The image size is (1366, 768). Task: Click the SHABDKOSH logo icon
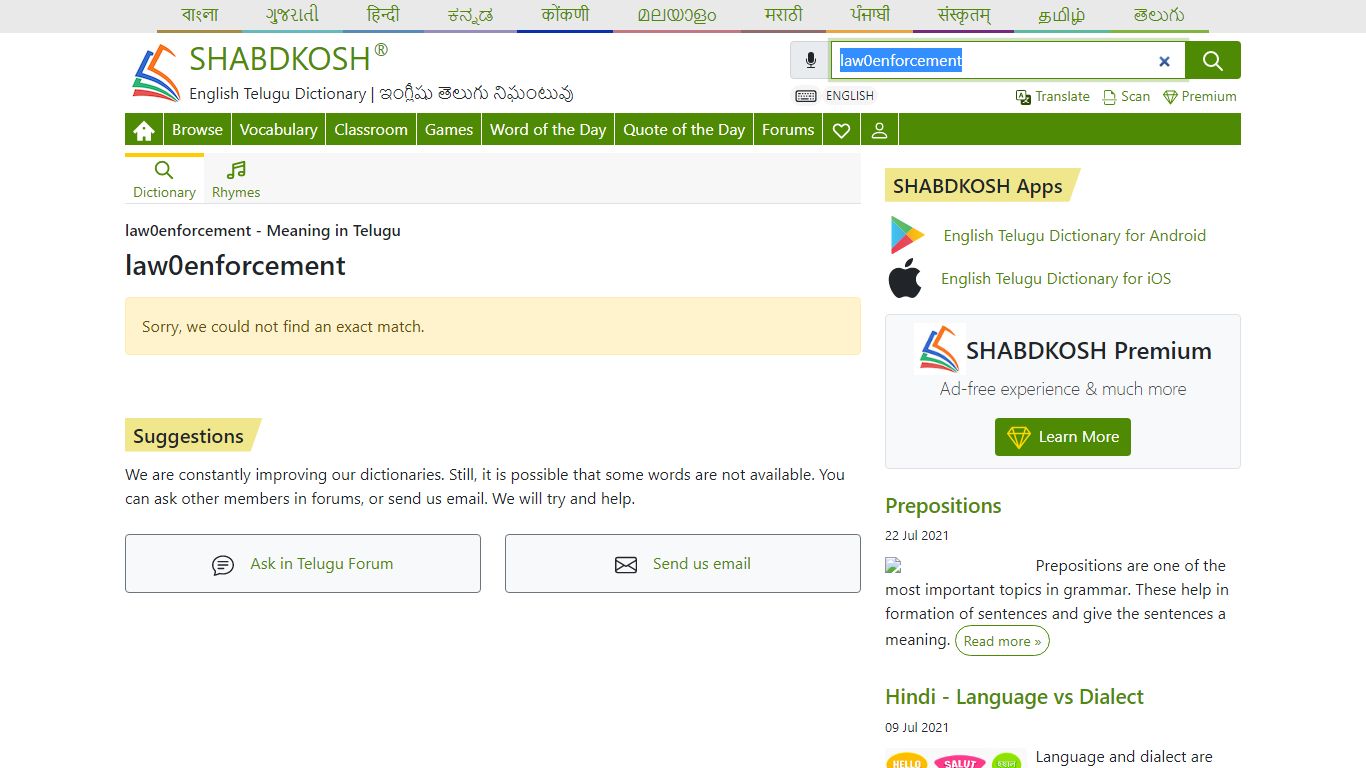tap(155, 73)
